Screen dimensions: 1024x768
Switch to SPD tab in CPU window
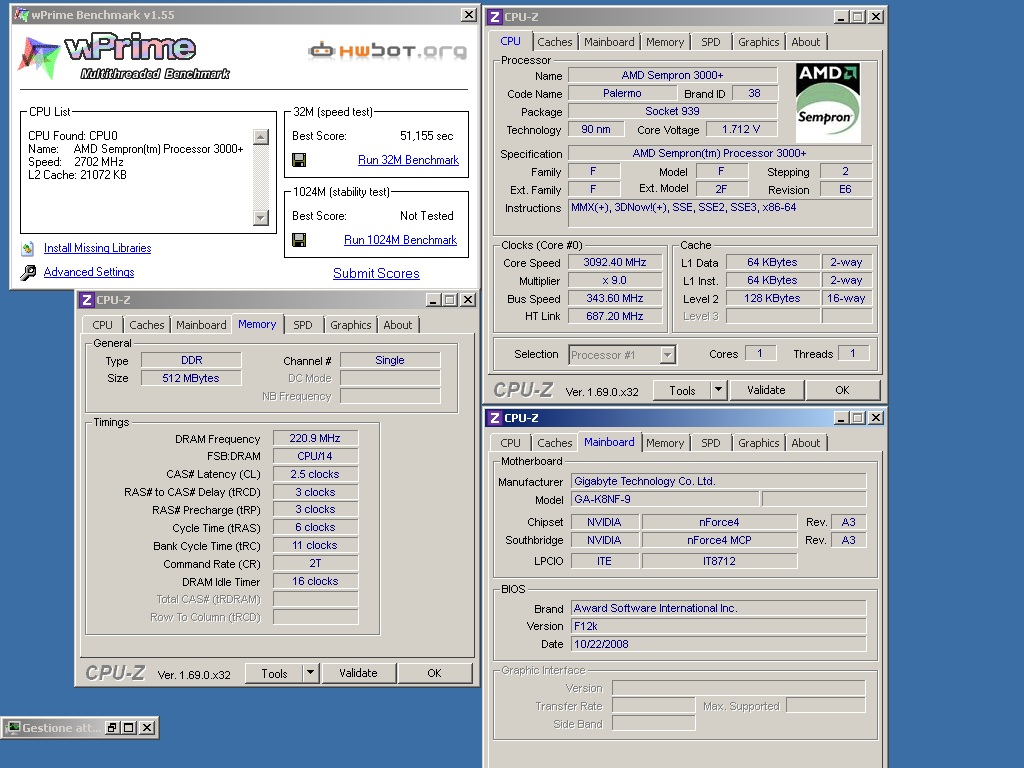pyautogui.click(x=711, y=42)
